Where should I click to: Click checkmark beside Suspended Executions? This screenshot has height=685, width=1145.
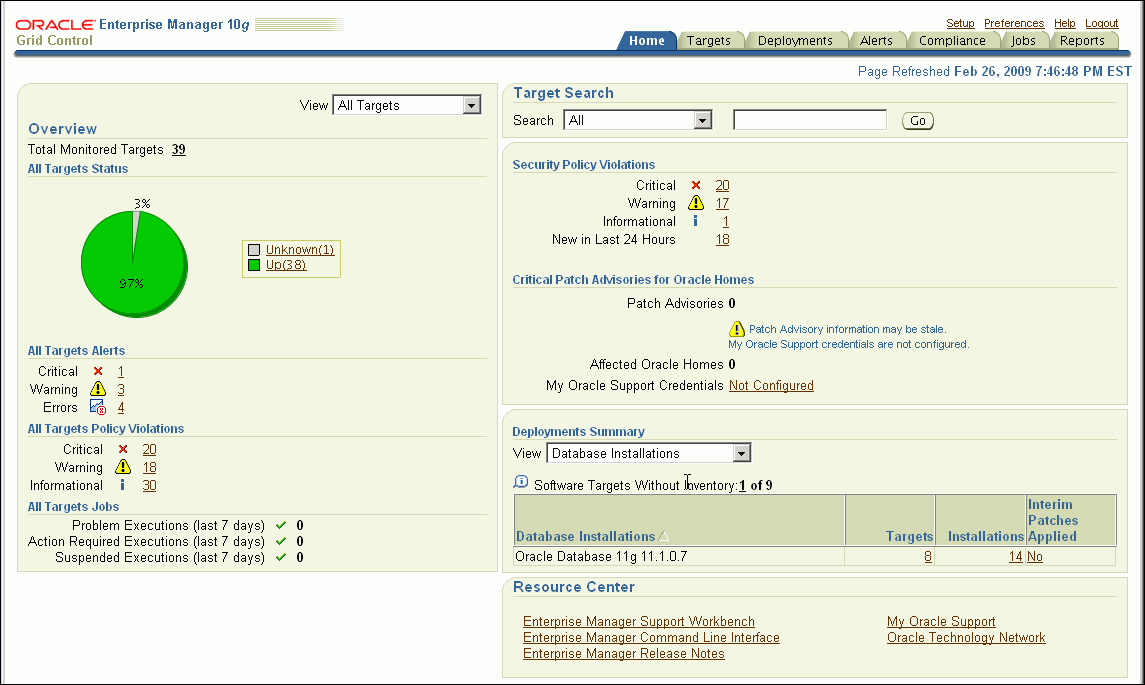(280, 557)
